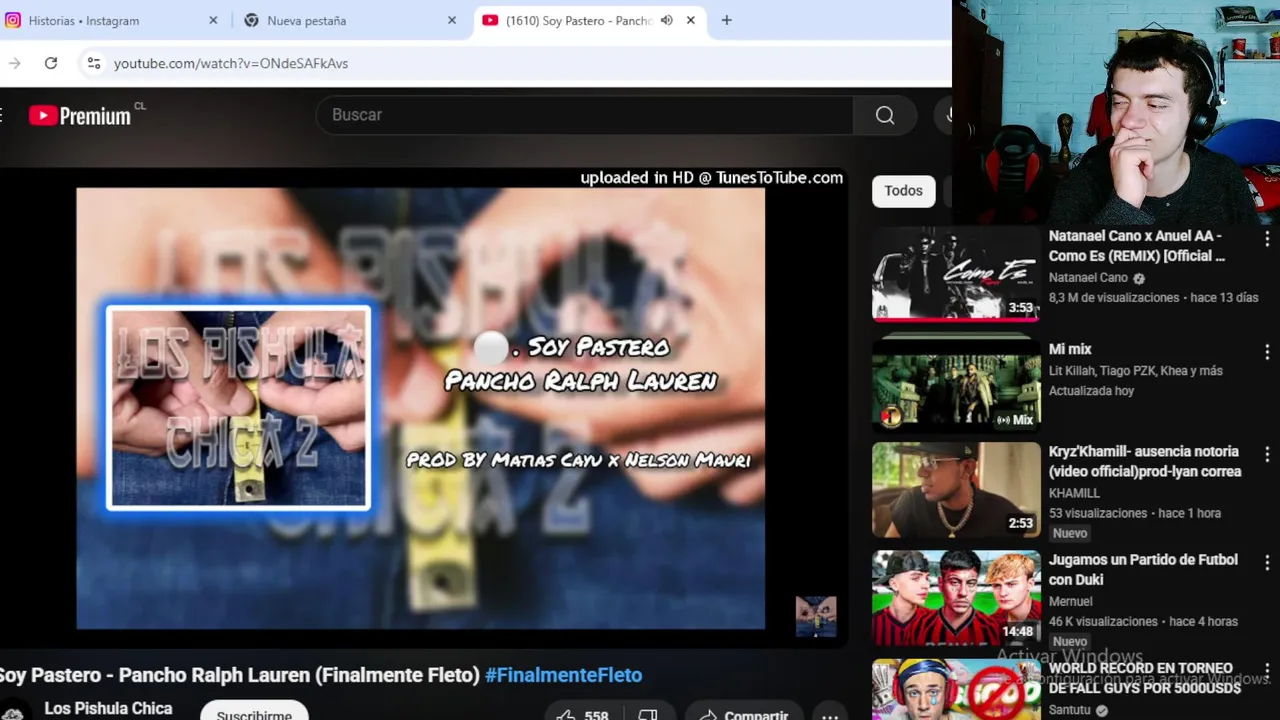Click Kryz'Khamill ausencia notoria title
This screenshot has height=720, width=1280.
point(1145,461)
